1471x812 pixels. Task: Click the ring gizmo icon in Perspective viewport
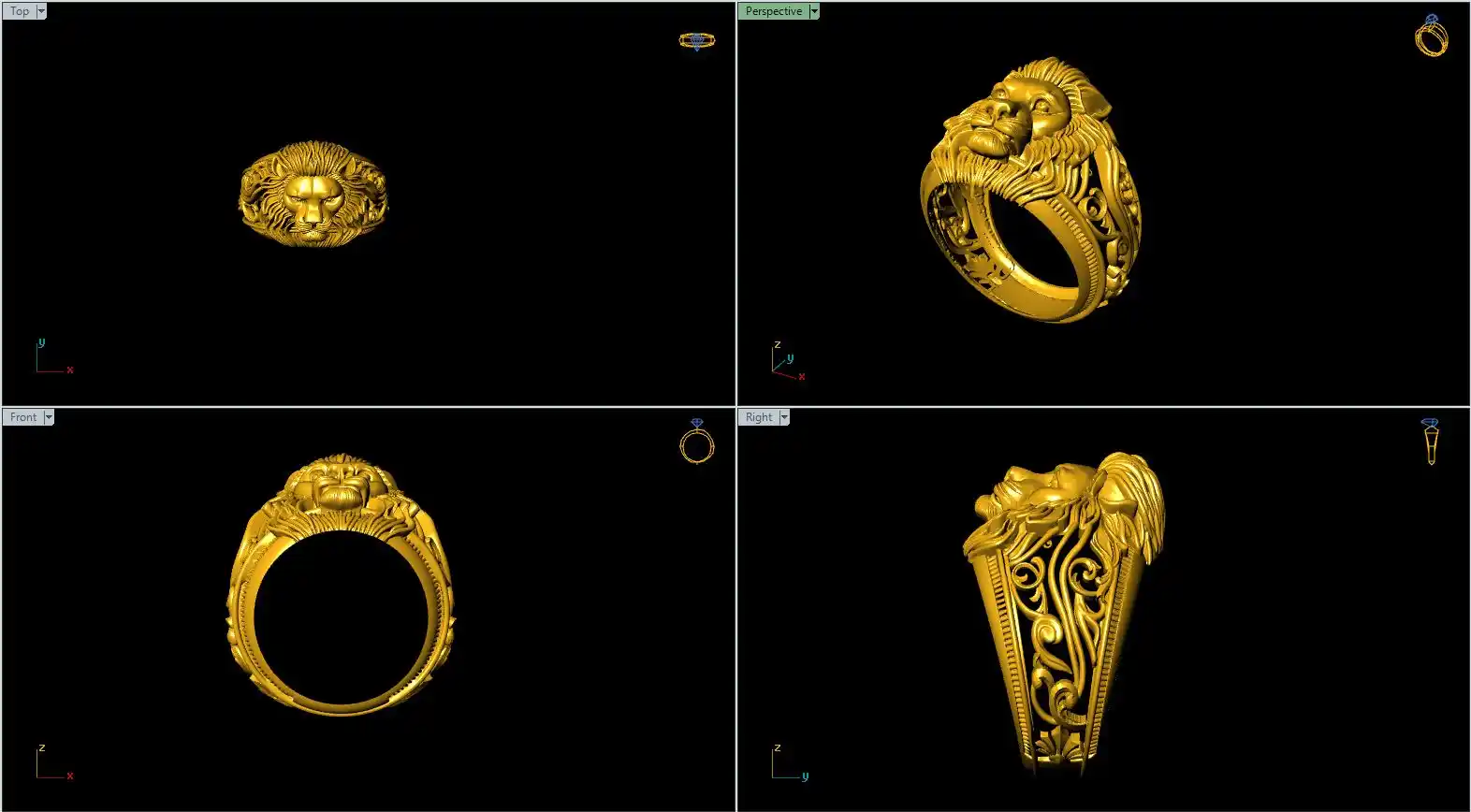pos(1431,36)
